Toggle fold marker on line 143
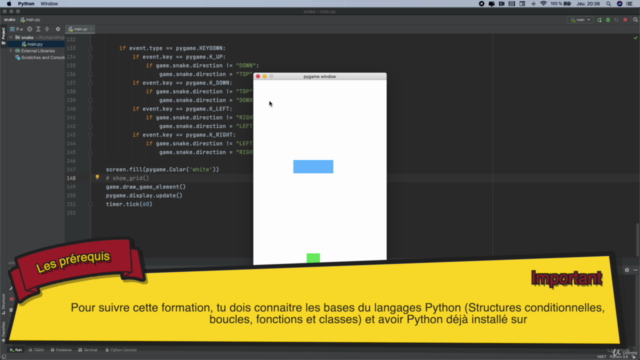The image size is (640, 360). point(90,135)
